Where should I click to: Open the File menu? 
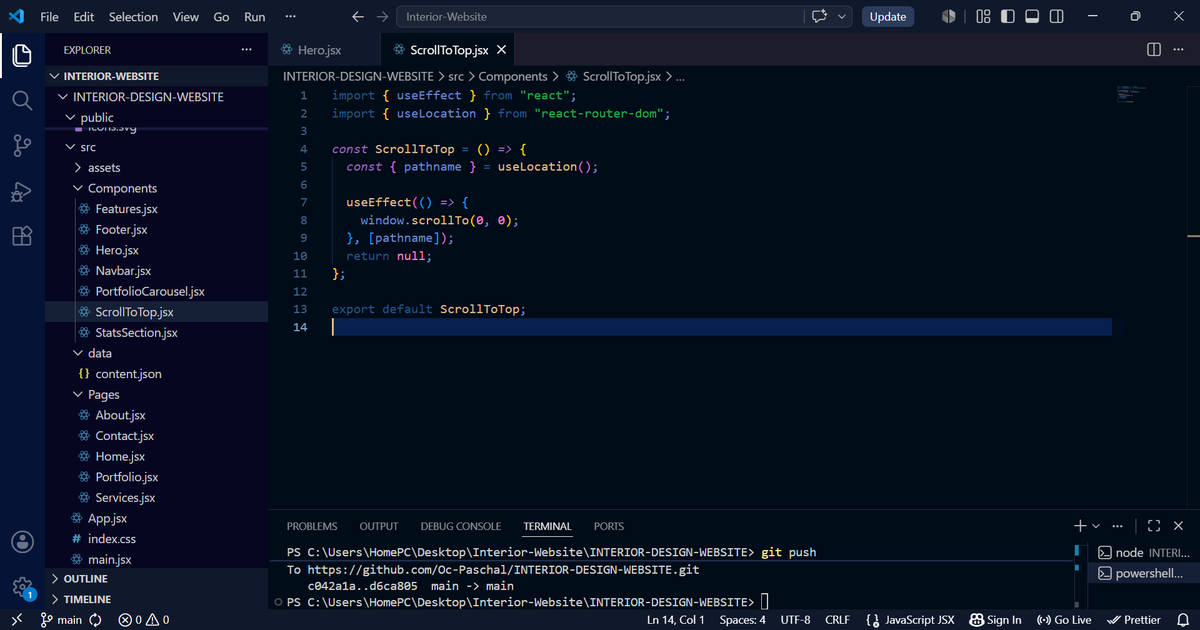[x=49, y=17]
